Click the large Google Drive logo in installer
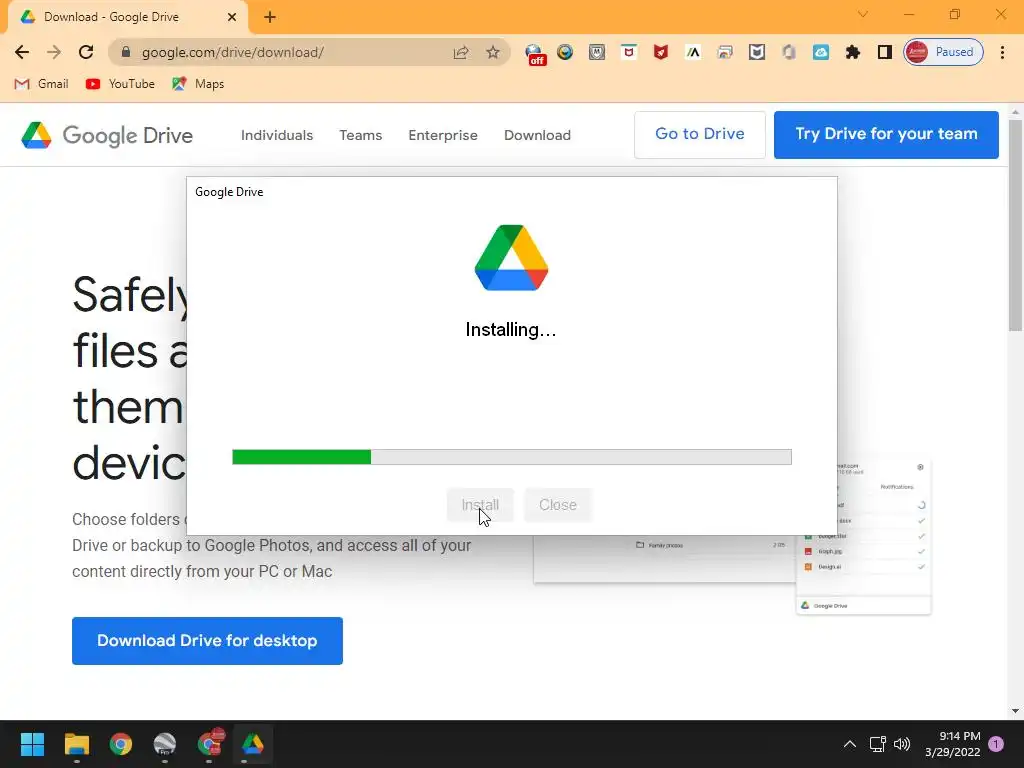The height and width of the screenshot is (768, 1024). pos(511,257)
